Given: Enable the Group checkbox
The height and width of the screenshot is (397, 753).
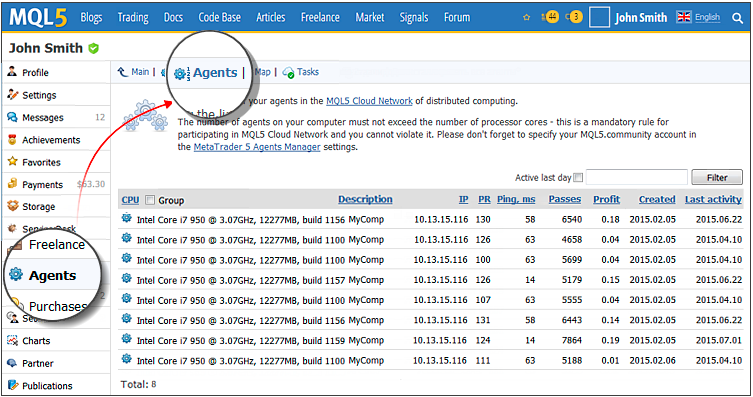Looking at the screenshot, I should [150, 200].
